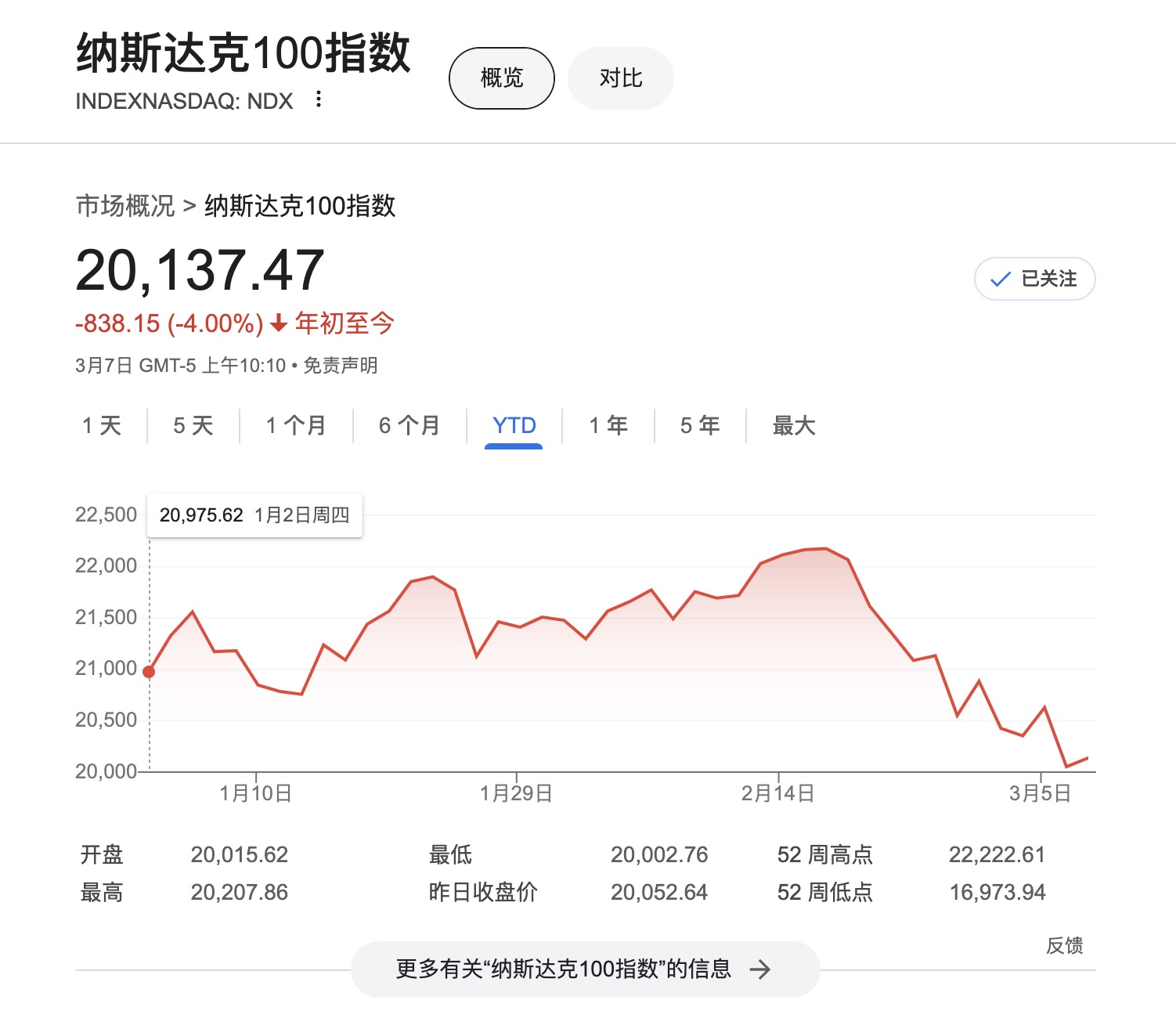Screen dimensions: 1176x1018
Task: Click the 21,500 y-axis label
Action: point(106,617)
